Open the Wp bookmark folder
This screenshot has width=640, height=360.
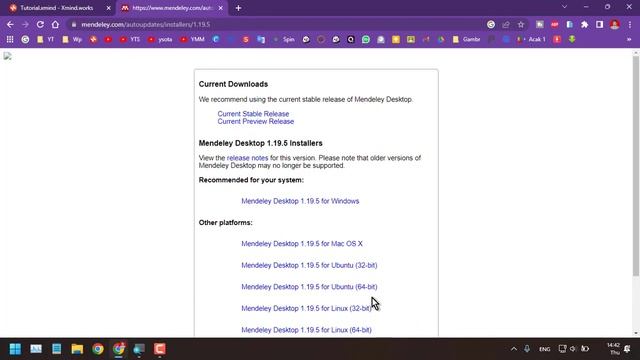coord(72,40)
